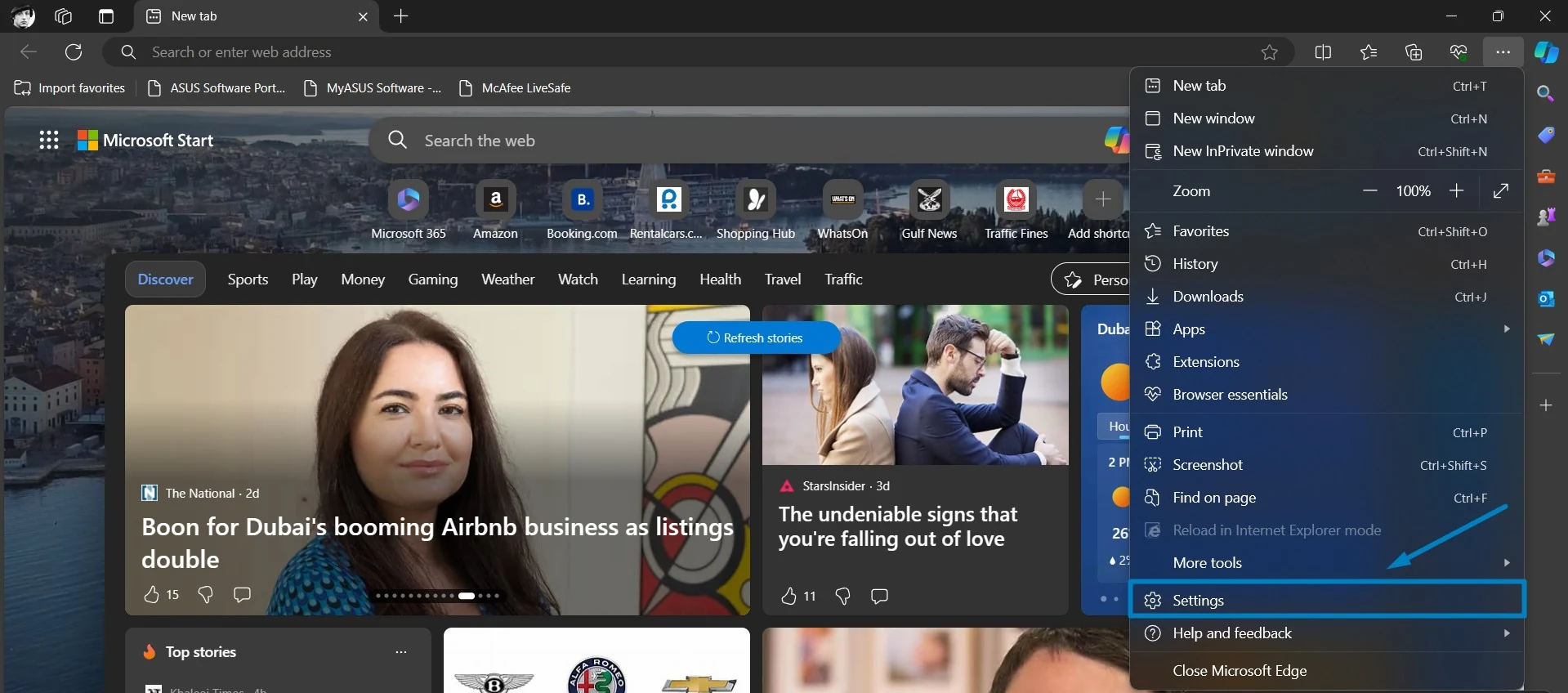The height and width of the screenshot is (693, 1568).
Task: Add this page to favorites star
Action: coord(1269,52)
